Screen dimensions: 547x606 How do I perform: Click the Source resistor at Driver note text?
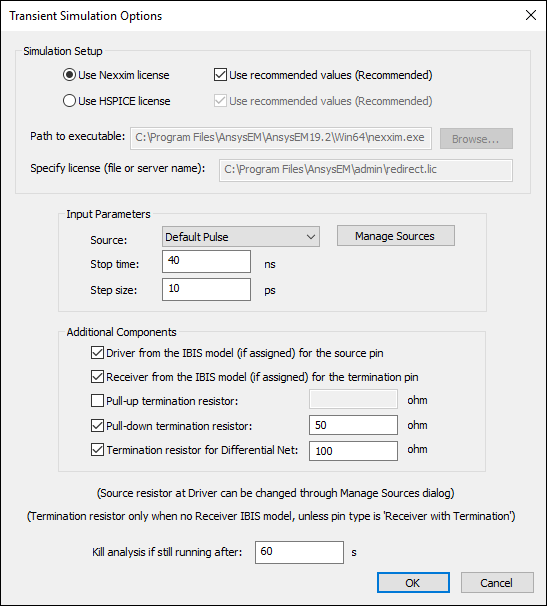point(275,493)
